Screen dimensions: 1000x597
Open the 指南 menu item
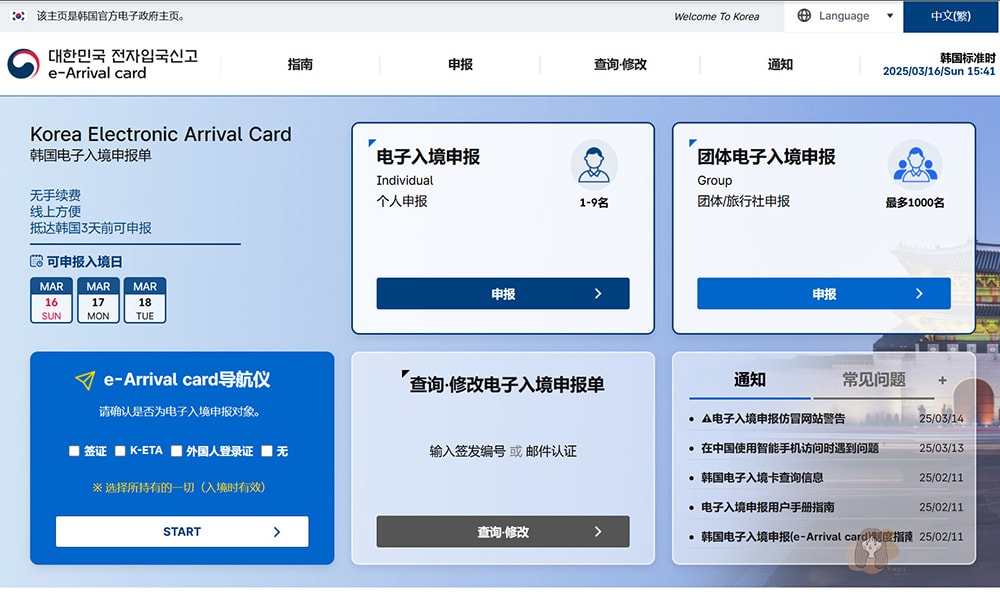coord(302,65)
